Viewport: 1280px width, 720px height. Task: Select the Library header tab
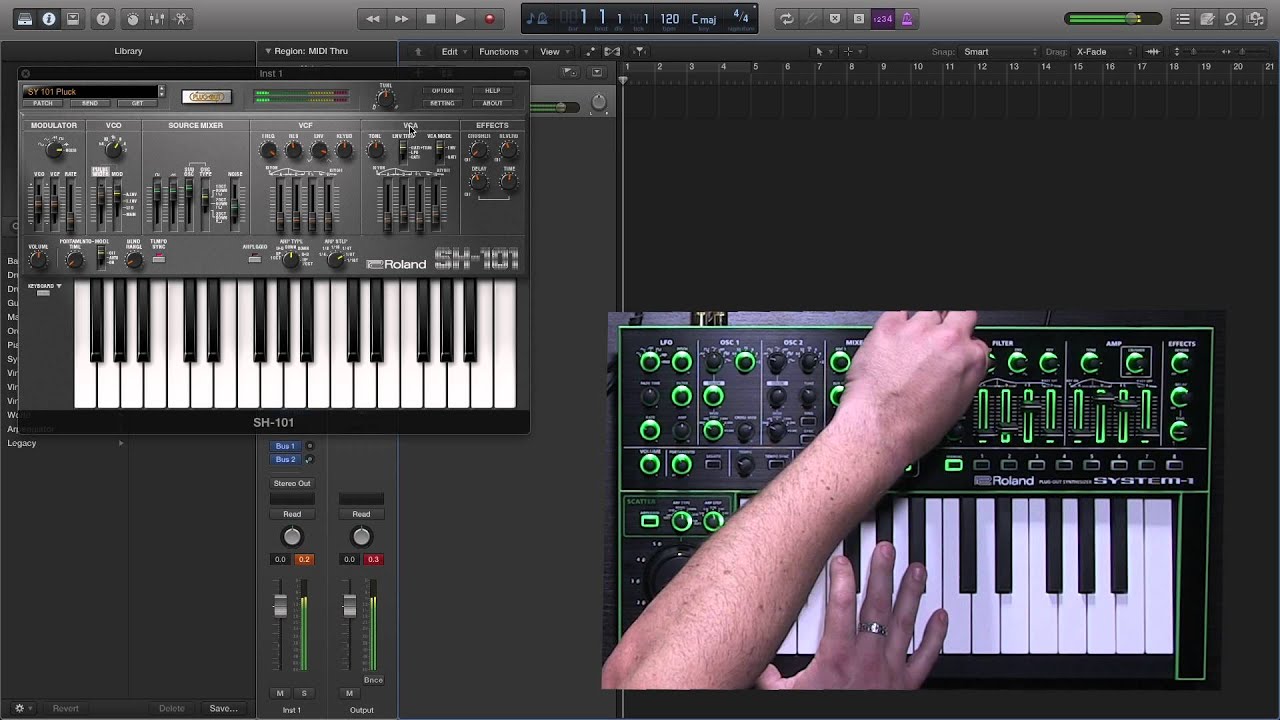[x=128, y=51]
